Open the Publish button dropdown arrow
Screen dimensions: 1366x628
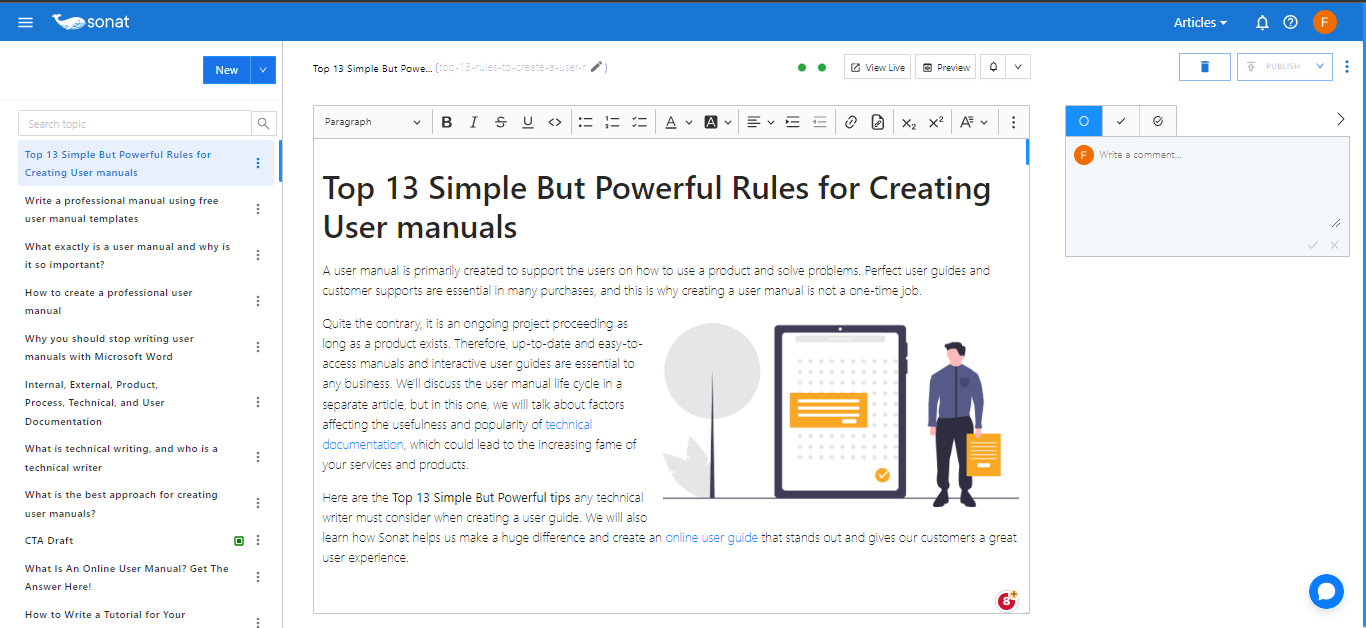tap(1318, 66)
